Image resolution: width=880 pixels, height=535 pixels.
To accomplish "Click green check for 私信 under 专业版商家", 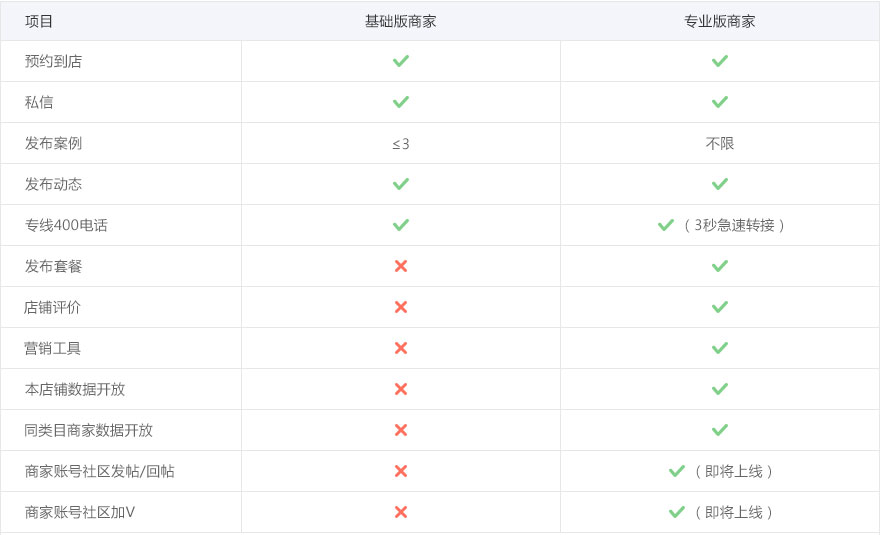I will pyautogui.click(x=719, y=102).
